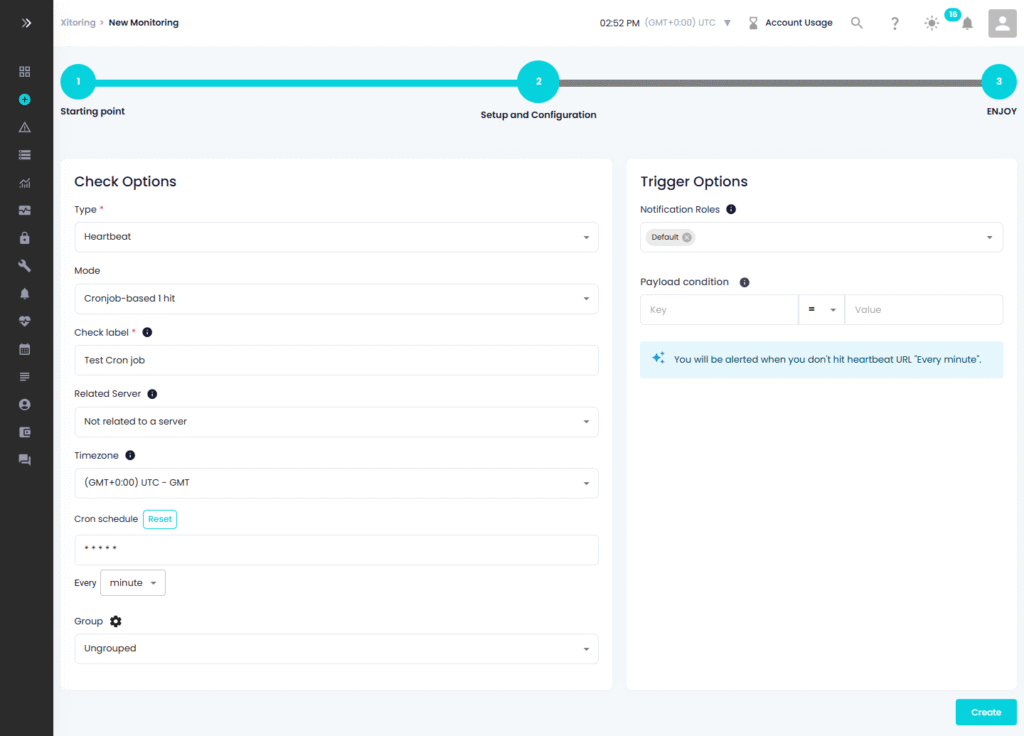Open the wrench tools icon in sidebar

coord(25,266)
